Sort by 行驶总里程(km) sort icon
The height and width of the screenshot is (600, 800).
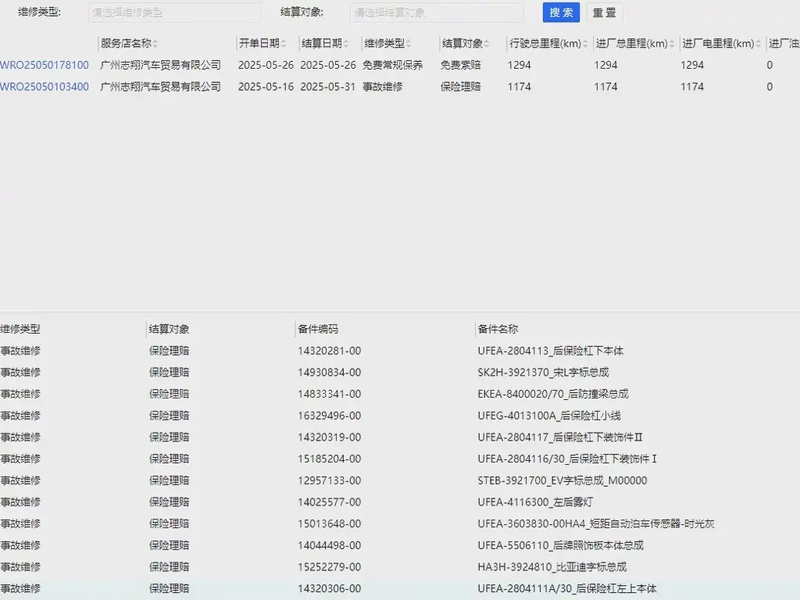click(585, 44)
